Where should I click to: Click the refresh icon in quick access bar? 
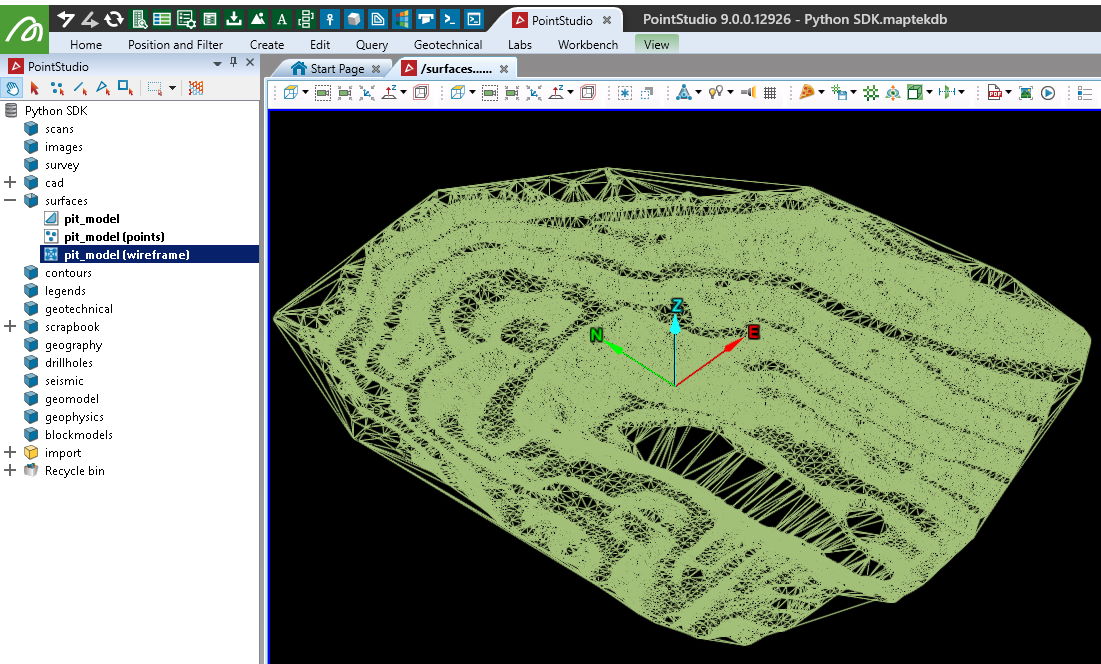115,19
